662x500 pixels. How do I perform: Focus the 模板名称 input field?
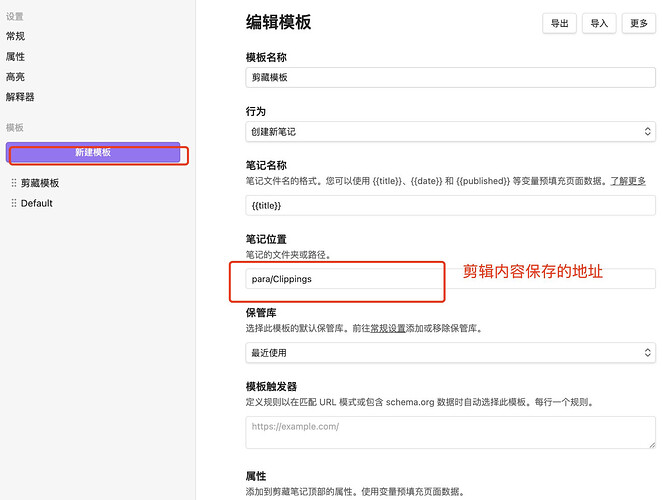click(x=450, y=77)
